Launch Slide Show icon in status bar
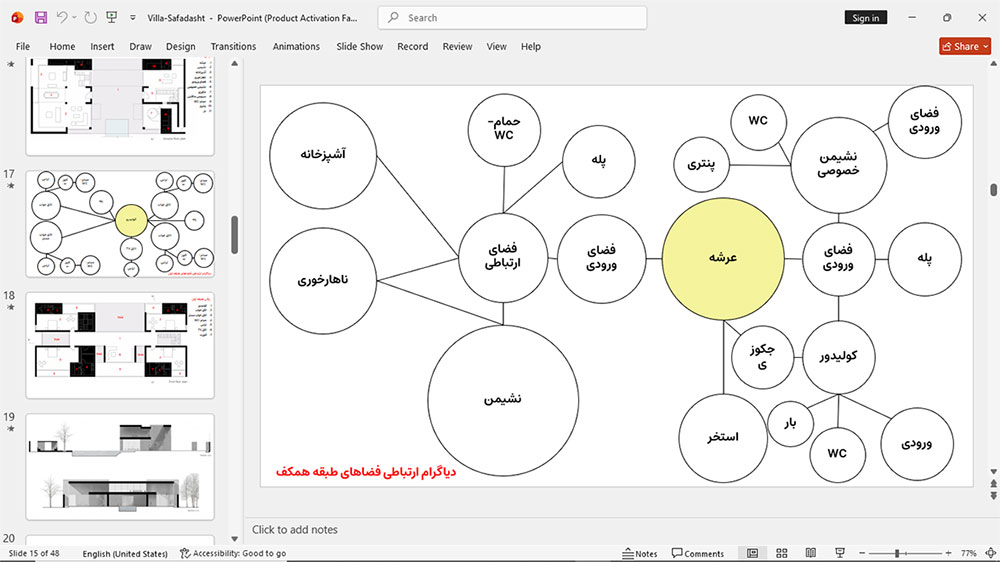This screenshot has height=562, width=1000. pos(840,553)
